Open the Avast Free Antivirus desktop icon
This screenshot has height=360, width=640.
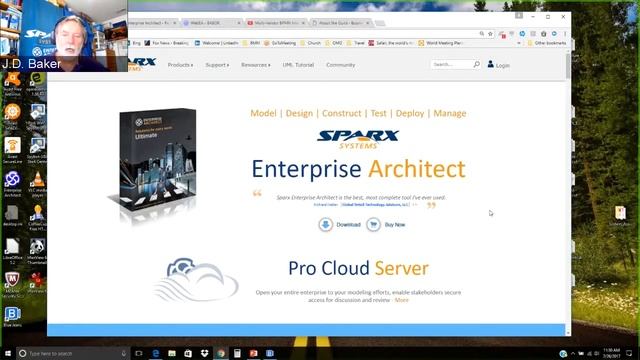(x=12, y=84)
